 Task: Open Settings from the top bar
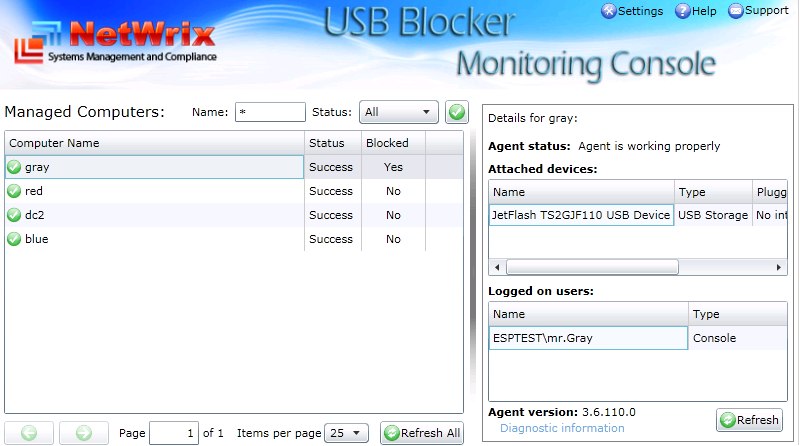[632, 11]
